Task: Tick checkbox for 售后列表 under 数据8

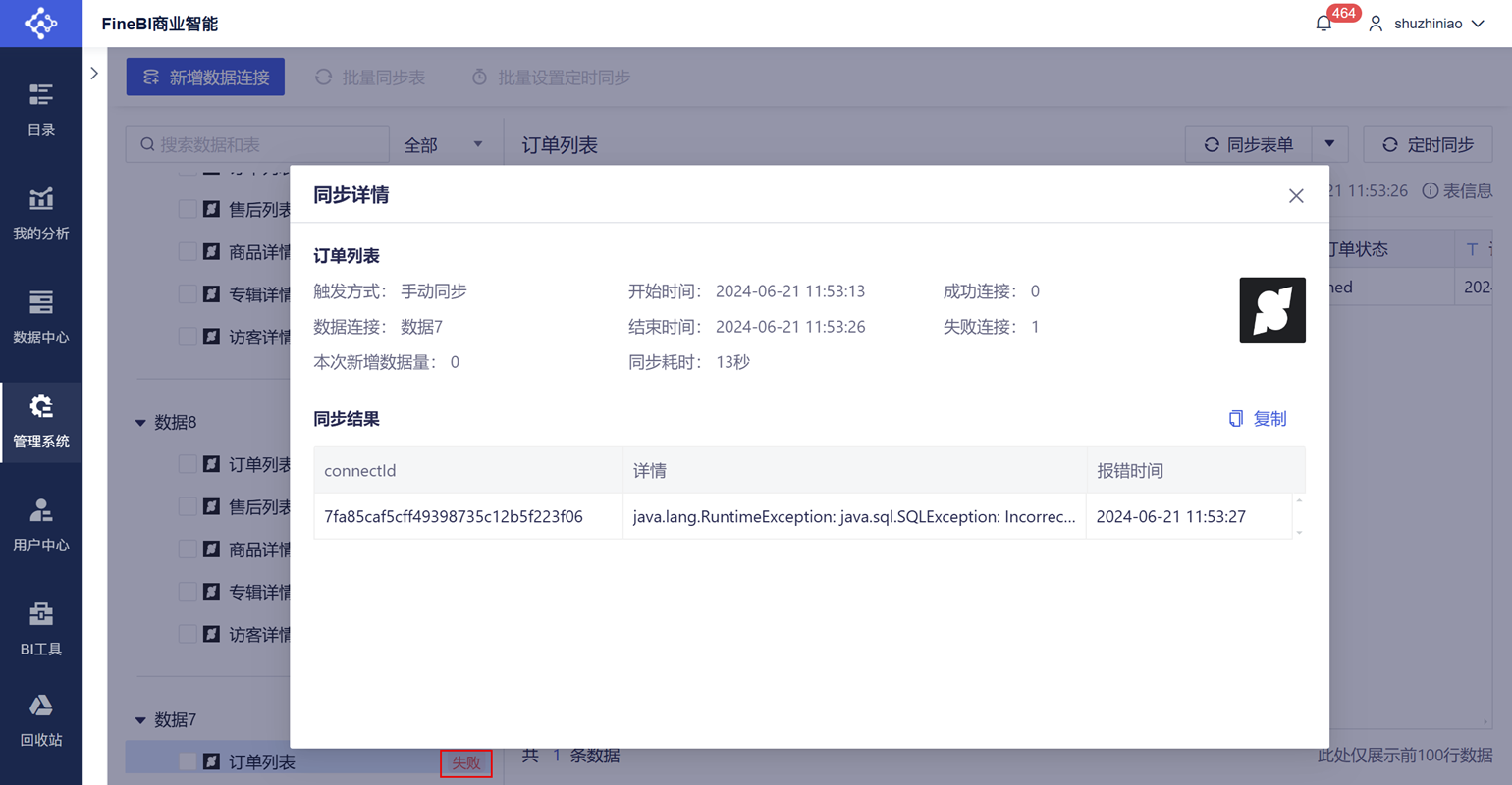Action: point(188,506)
